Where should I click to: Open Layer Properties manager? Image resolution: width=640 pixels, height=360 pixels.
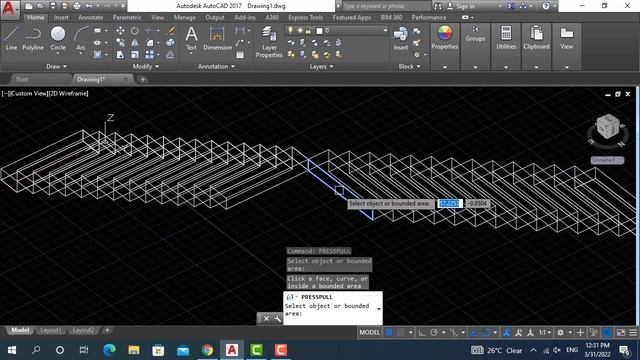269,42
